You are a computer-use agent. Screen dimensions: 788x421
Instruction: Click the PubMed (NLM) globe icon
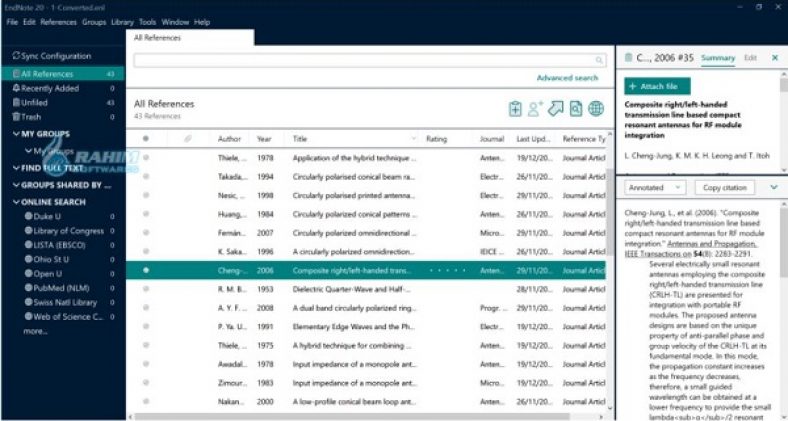pos(29,288)
